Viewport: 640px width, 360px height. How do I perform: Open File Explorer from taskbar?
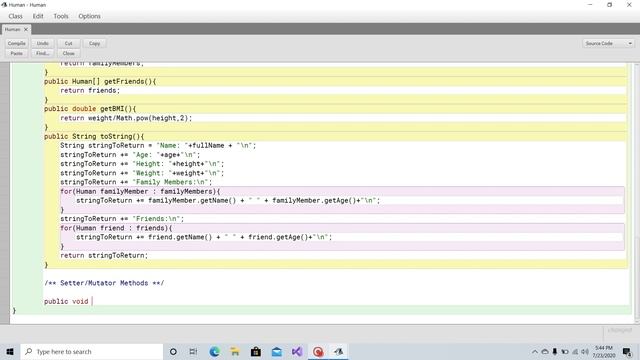tap(235, 351)
